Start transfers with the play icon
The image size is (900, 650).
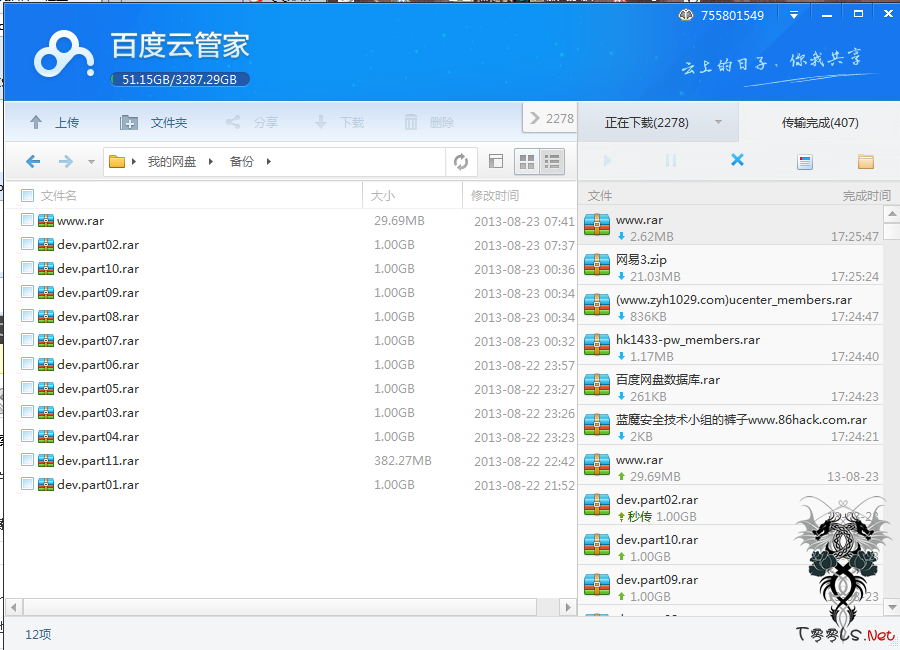point(607,161)
